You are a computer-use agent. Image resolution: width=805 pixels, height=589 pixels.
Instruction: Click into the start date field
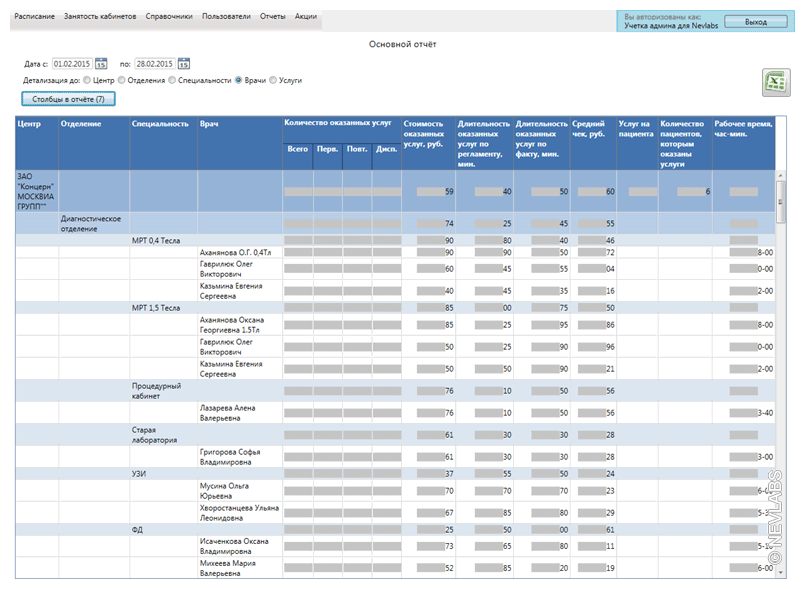pyautogui.click(x=72, y=64)
